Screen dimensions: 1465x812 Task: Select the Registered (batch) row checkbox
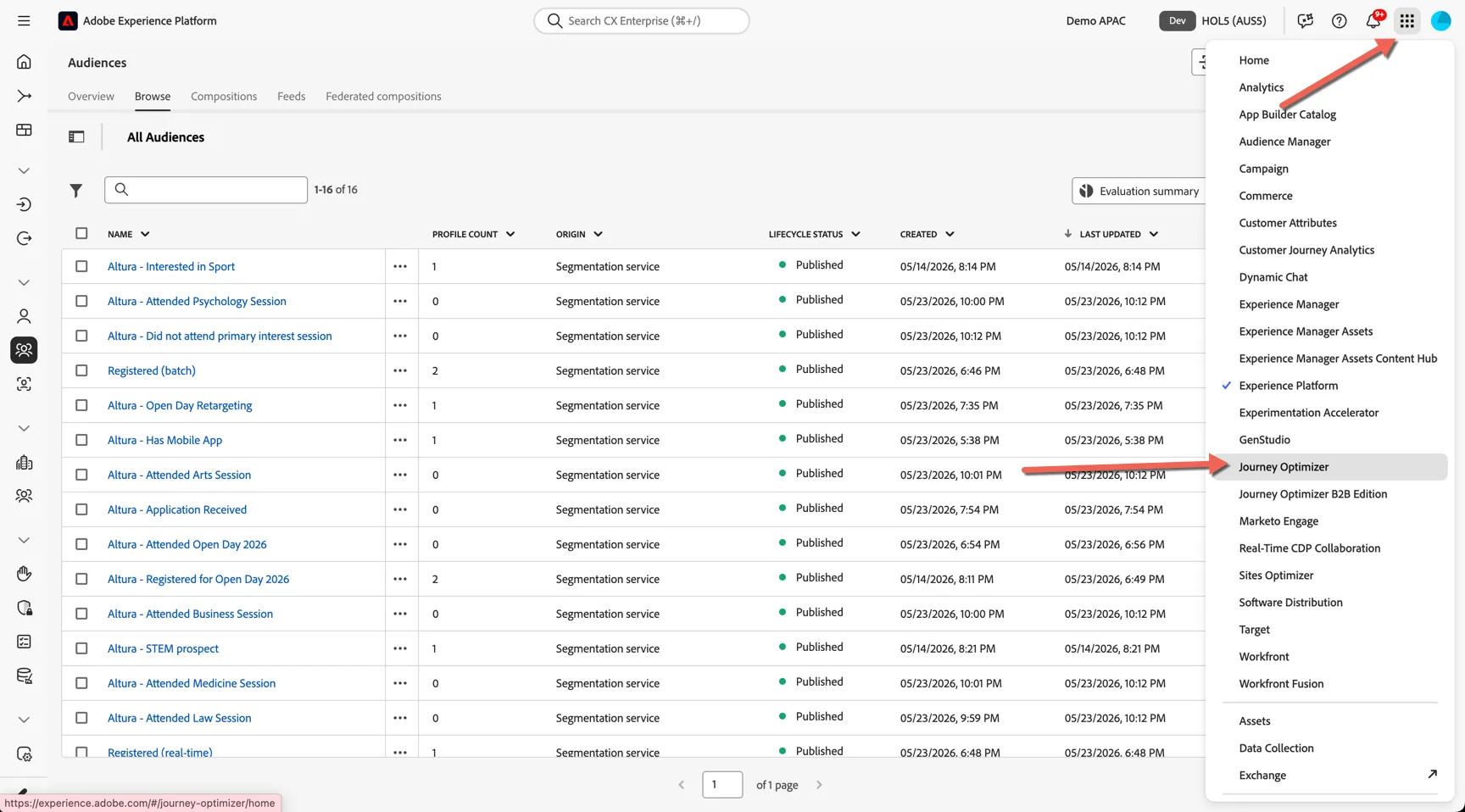[81, 370]
